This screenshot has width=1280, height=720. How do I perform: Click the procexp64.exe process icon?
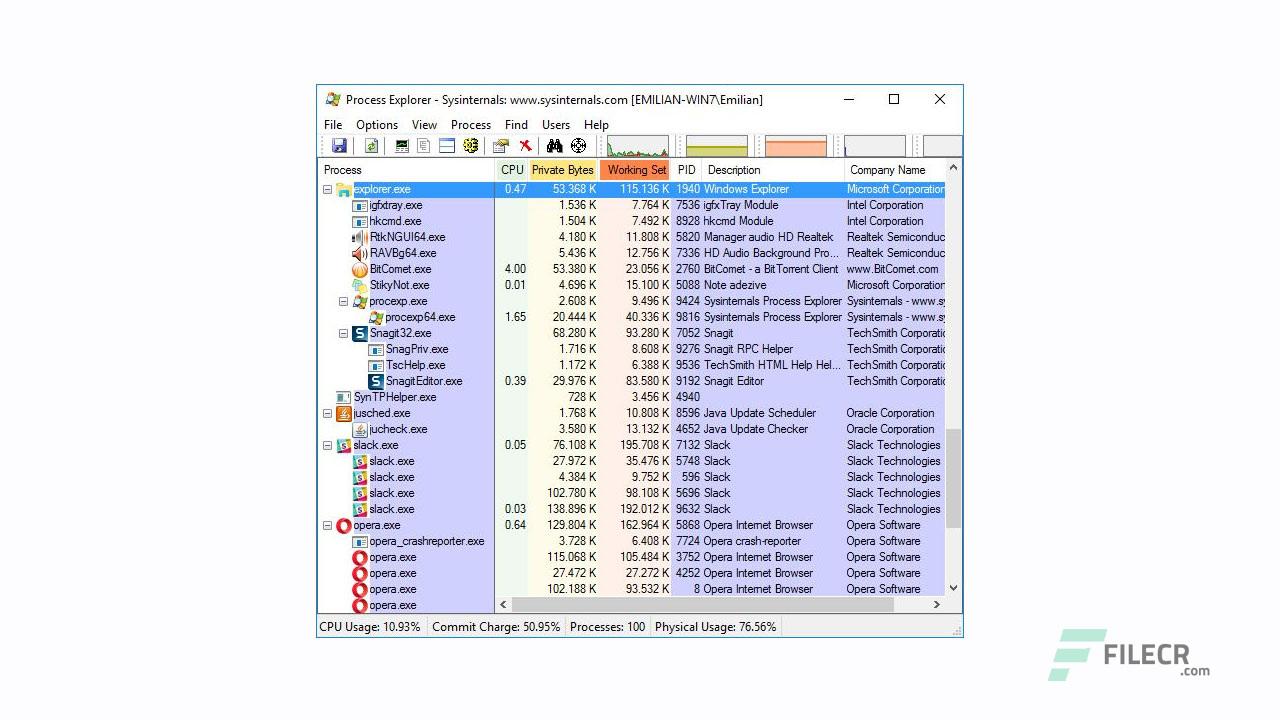tap(376, 317)
